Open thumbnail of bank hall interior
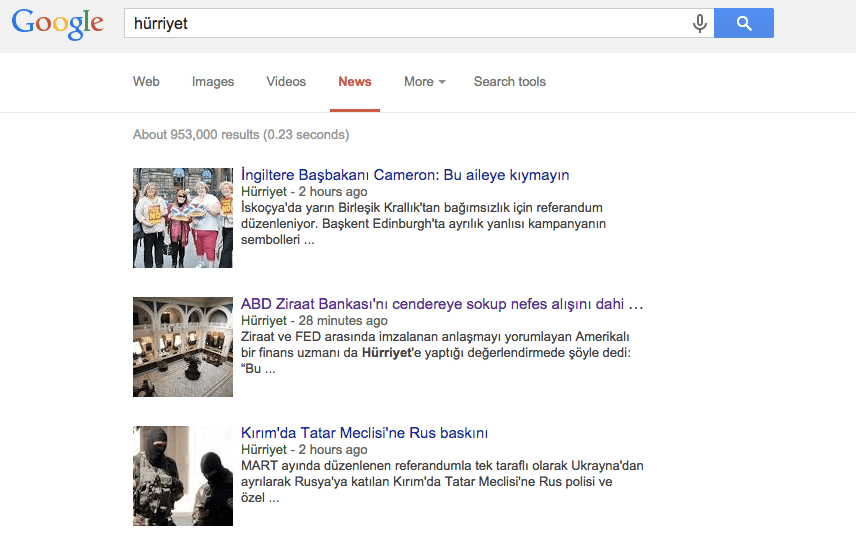Viewport: 856px width, 548px height. coord(183,347)
